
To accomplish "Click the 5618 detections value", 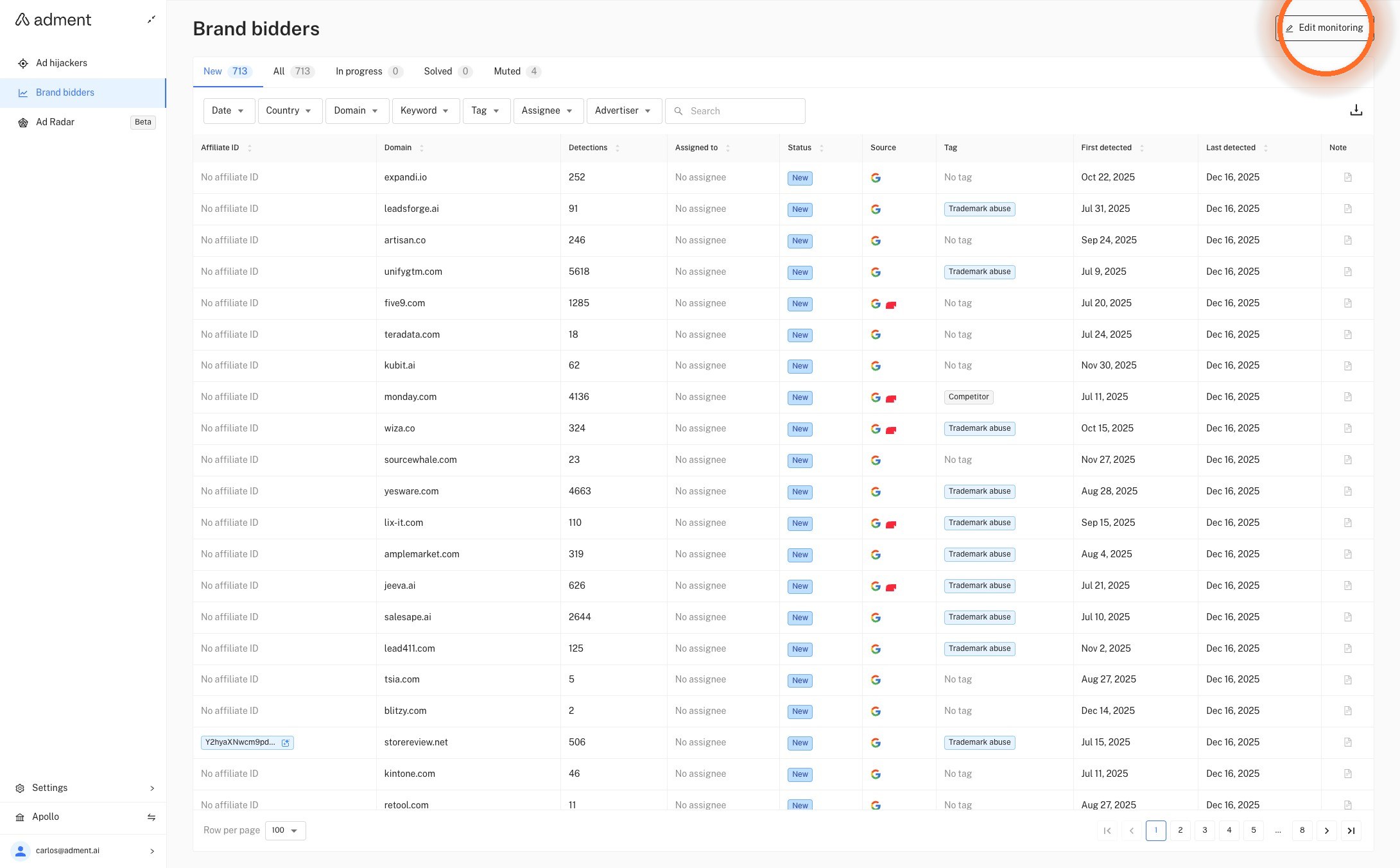I will 579,272.
